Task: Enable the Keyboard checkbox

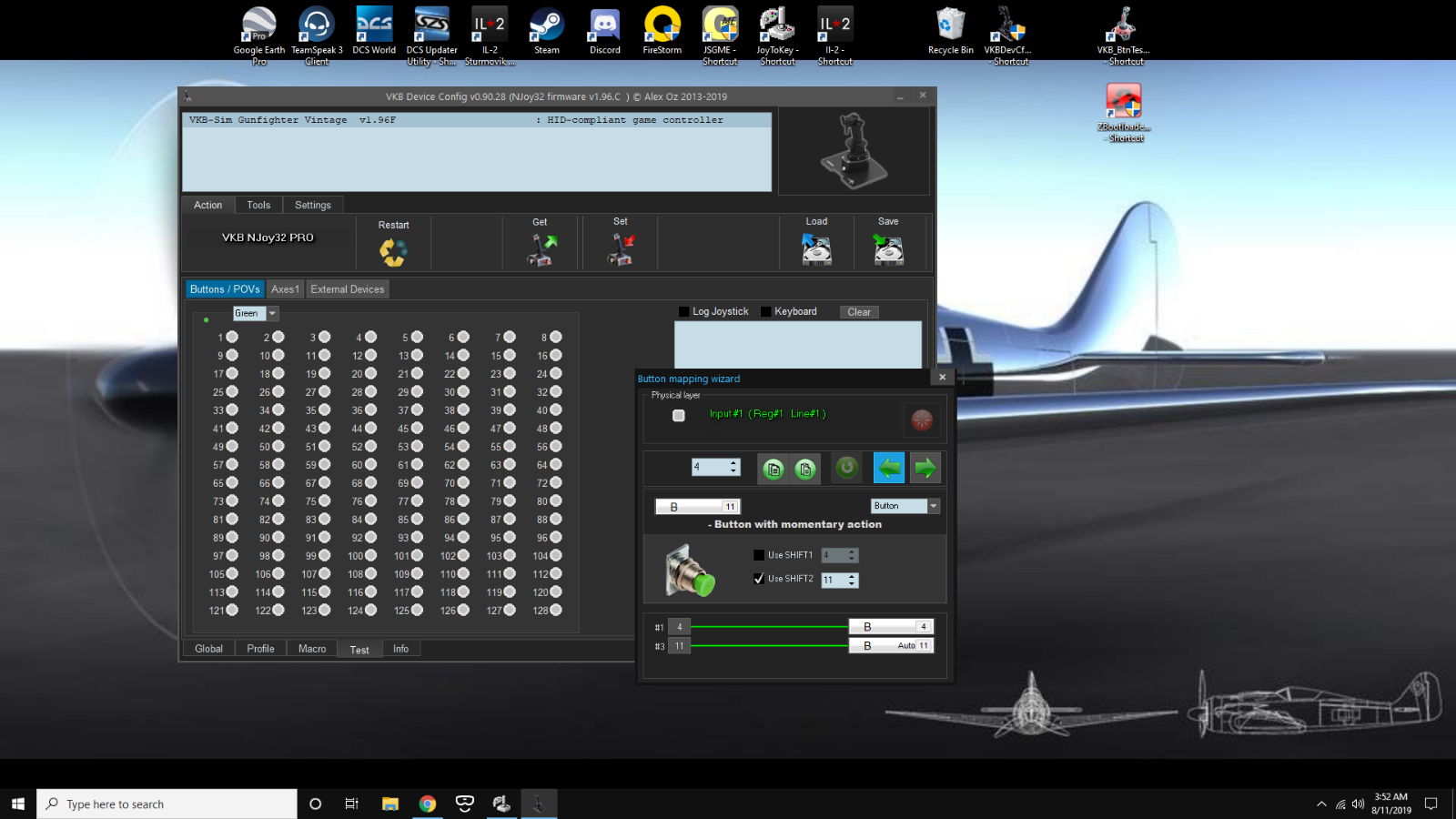Action: point(765,311)
